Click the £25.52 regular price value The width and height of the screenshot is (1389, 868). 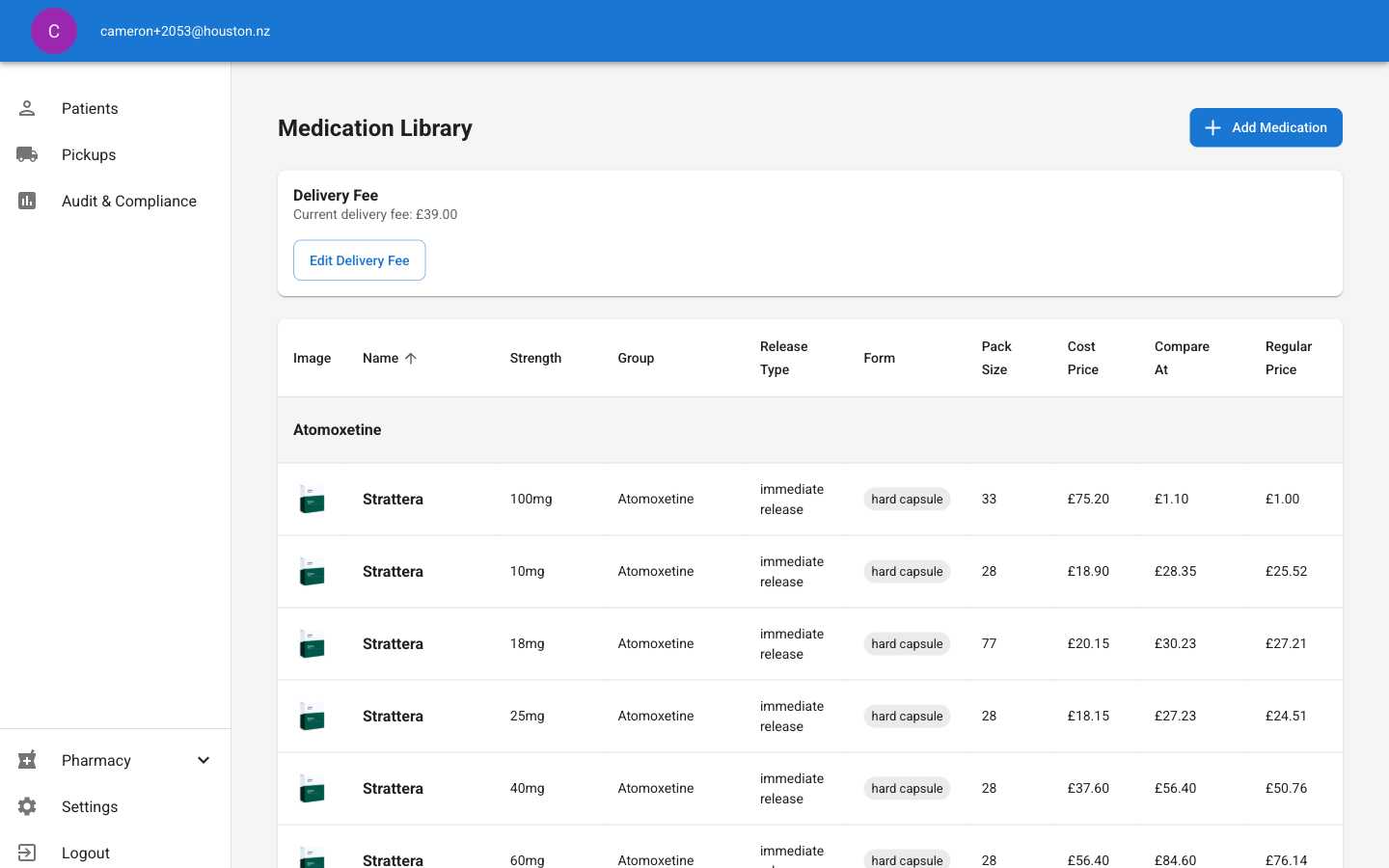[1286, 571]
